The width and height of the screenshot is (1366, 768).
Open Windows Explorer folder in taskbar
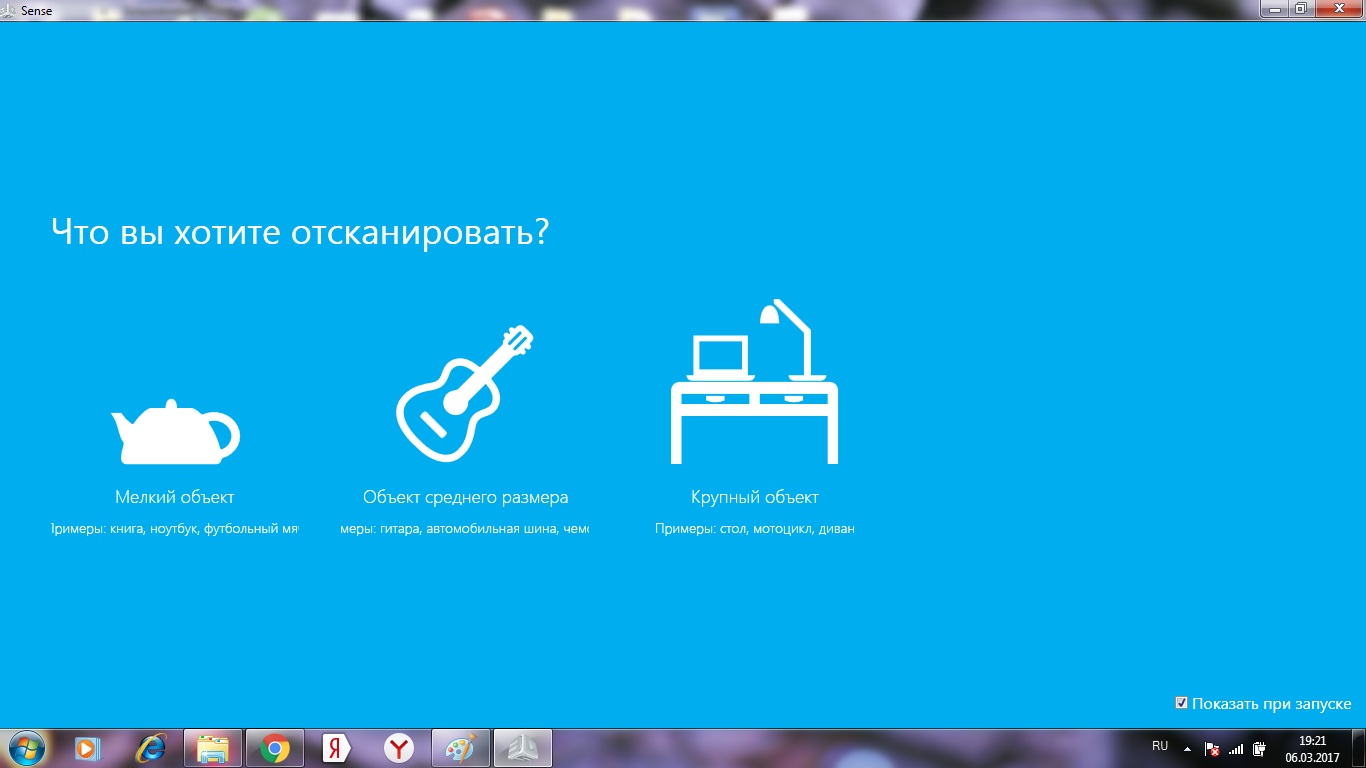[x=213, y=748]
